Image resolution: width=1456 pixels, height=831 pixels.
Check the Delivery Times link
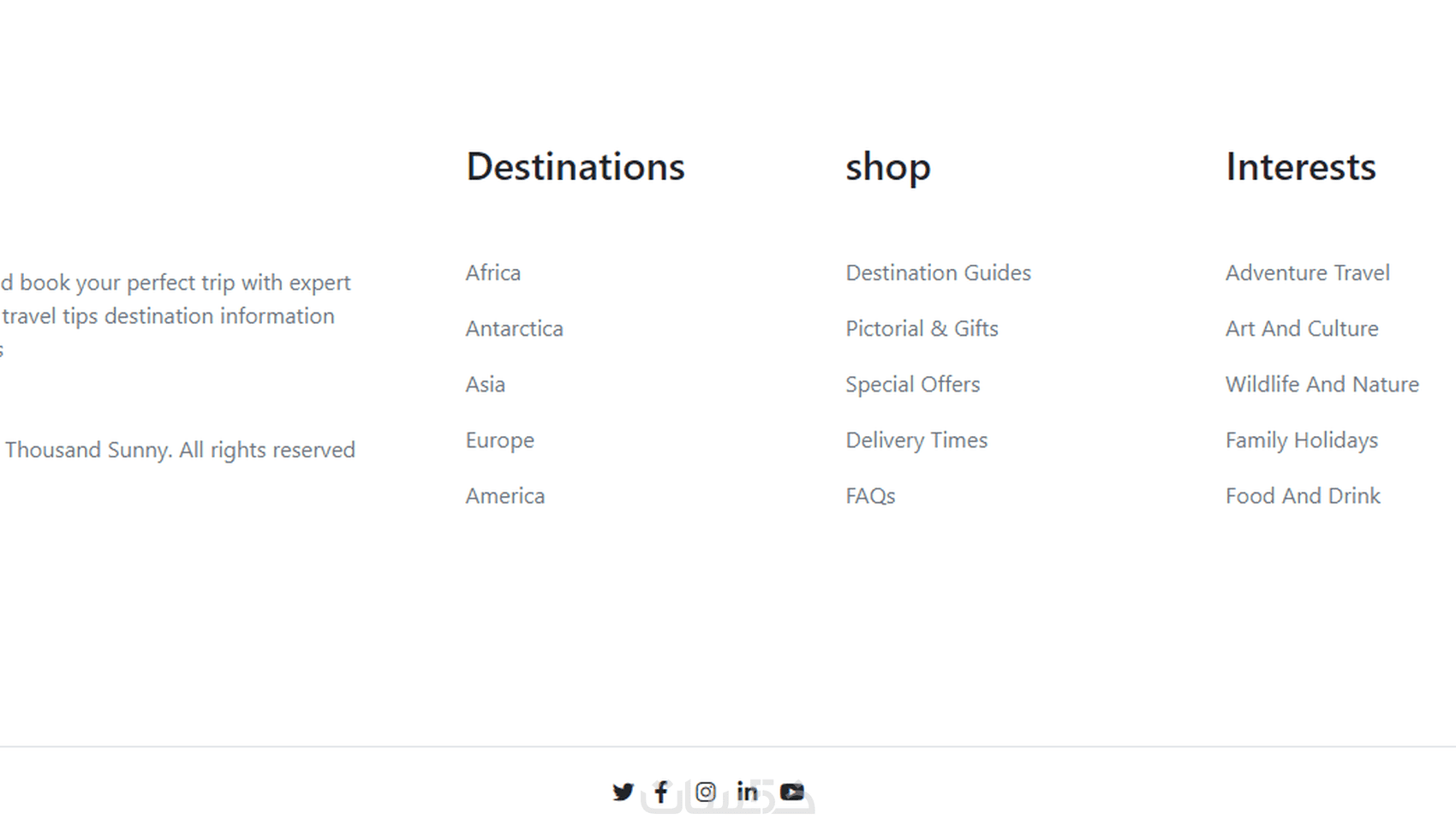click(x=916, y=439)
